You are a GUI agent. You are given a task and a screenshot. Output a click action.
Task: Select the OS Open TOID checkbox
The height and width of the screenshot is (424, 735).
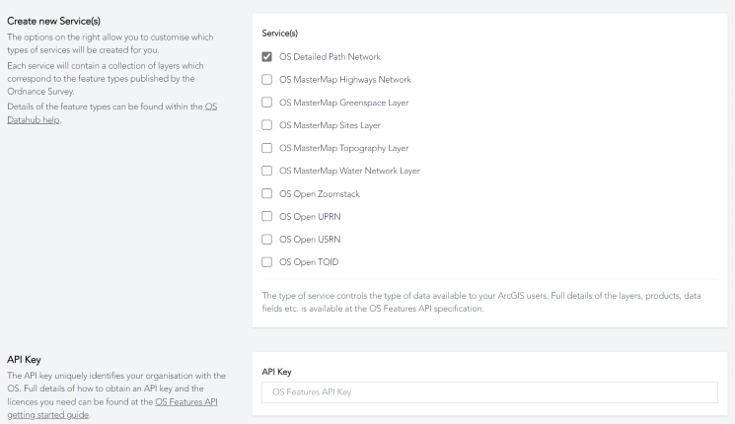point(267,262)
